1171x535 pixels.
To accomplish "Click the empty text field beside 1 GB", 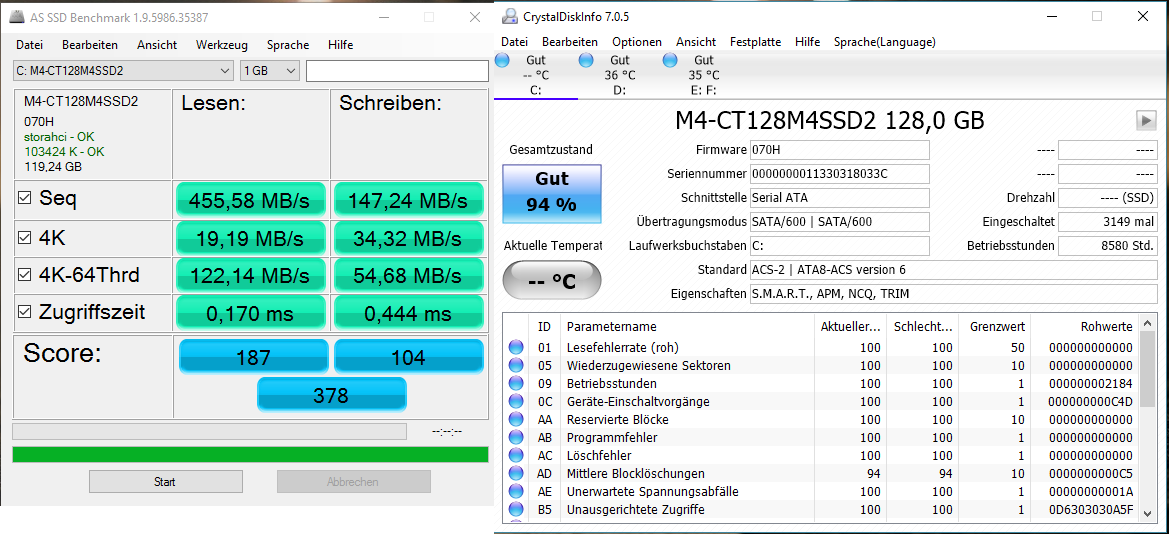I will tap(397, 71).
